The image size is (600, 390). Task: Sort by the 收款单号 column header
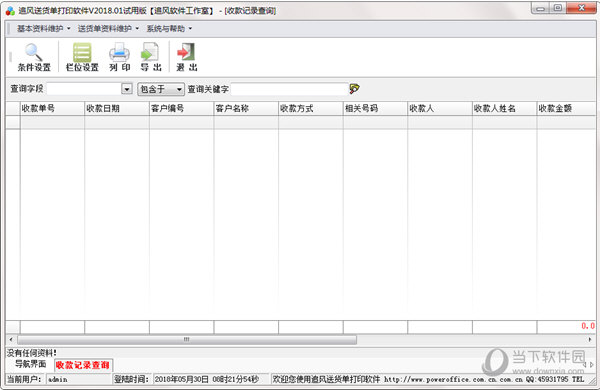click(52, 108)
